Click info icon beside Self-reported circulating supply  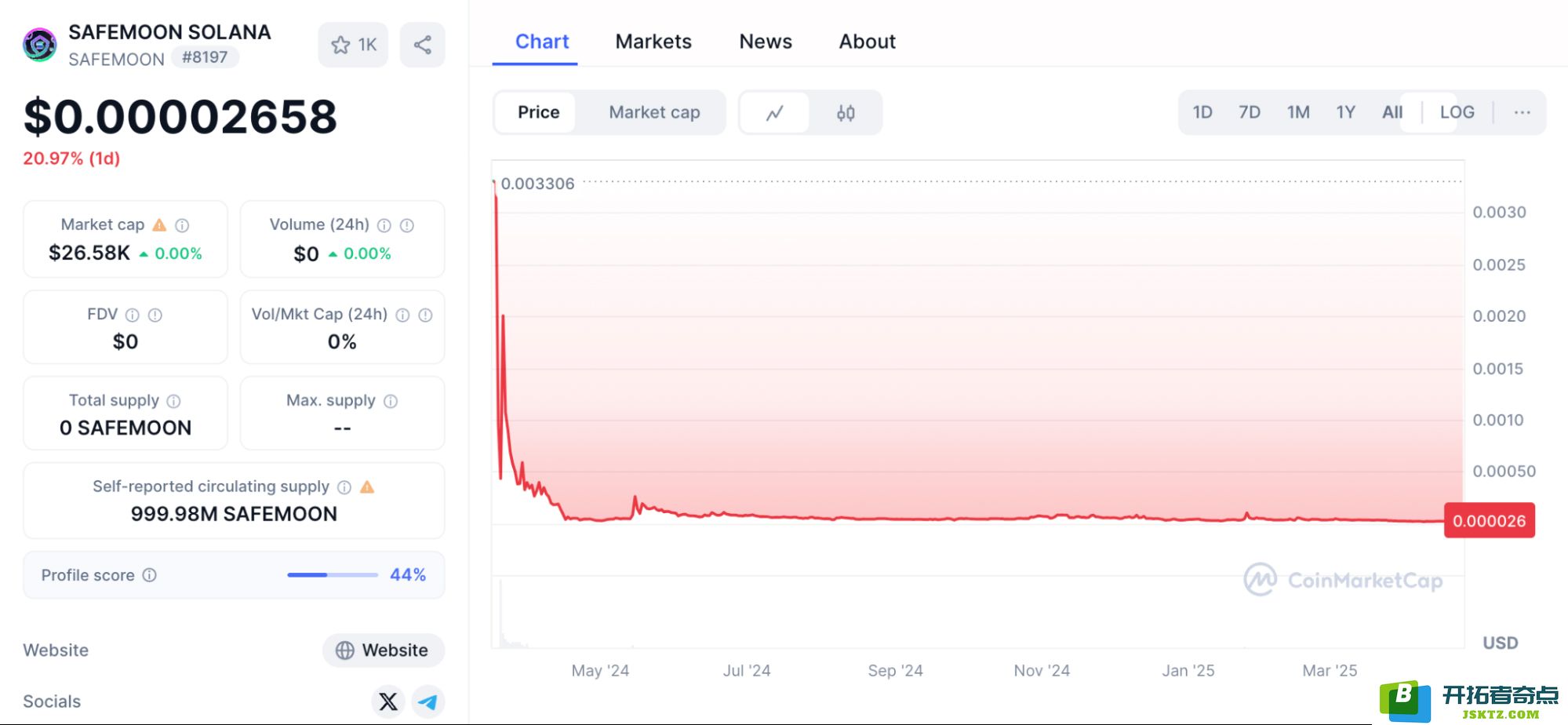[344, 487]
